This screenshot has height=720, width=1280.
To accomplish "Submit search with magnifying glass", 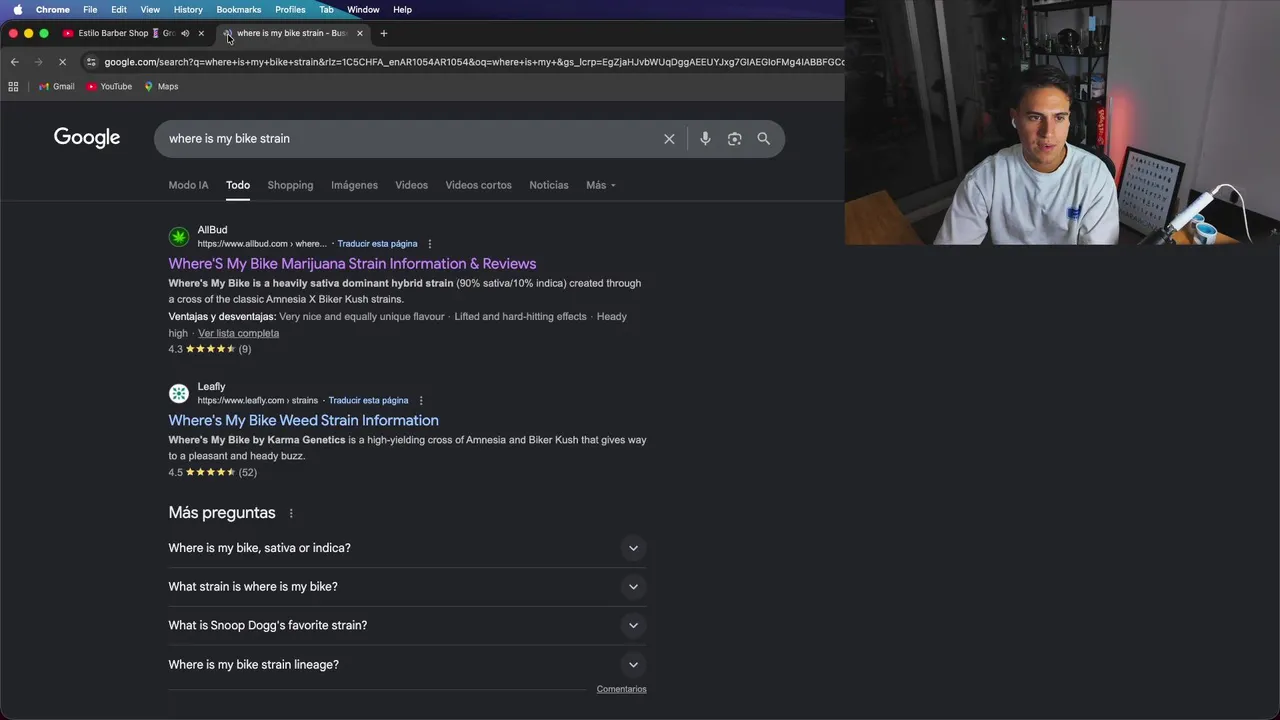I will pos(764,139).
